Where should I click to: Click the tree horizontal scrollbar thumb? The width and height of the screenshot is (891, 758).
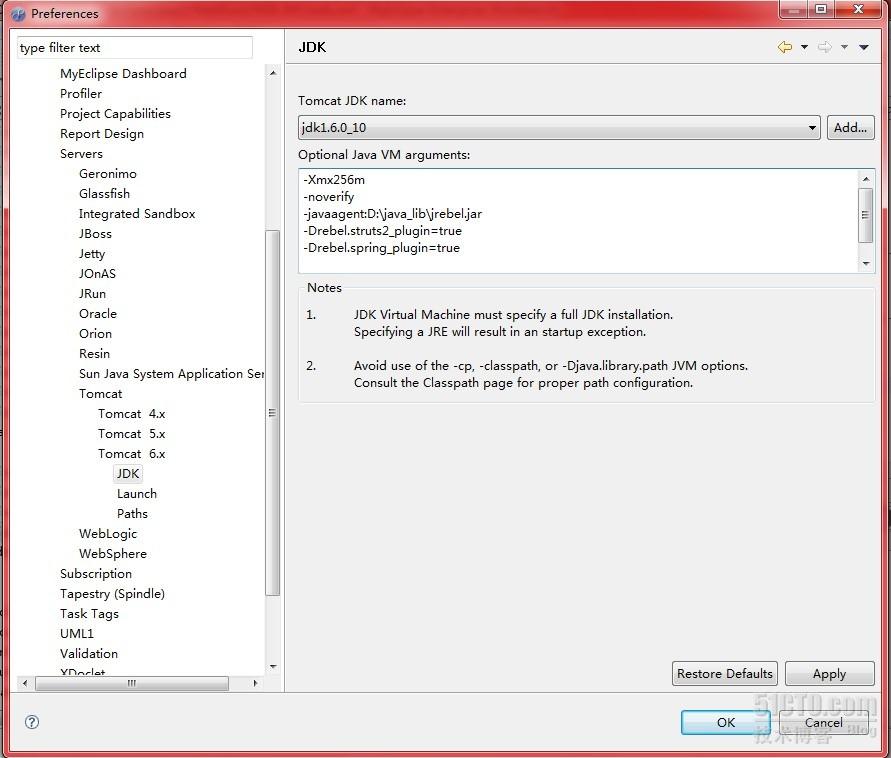(132, 683)
